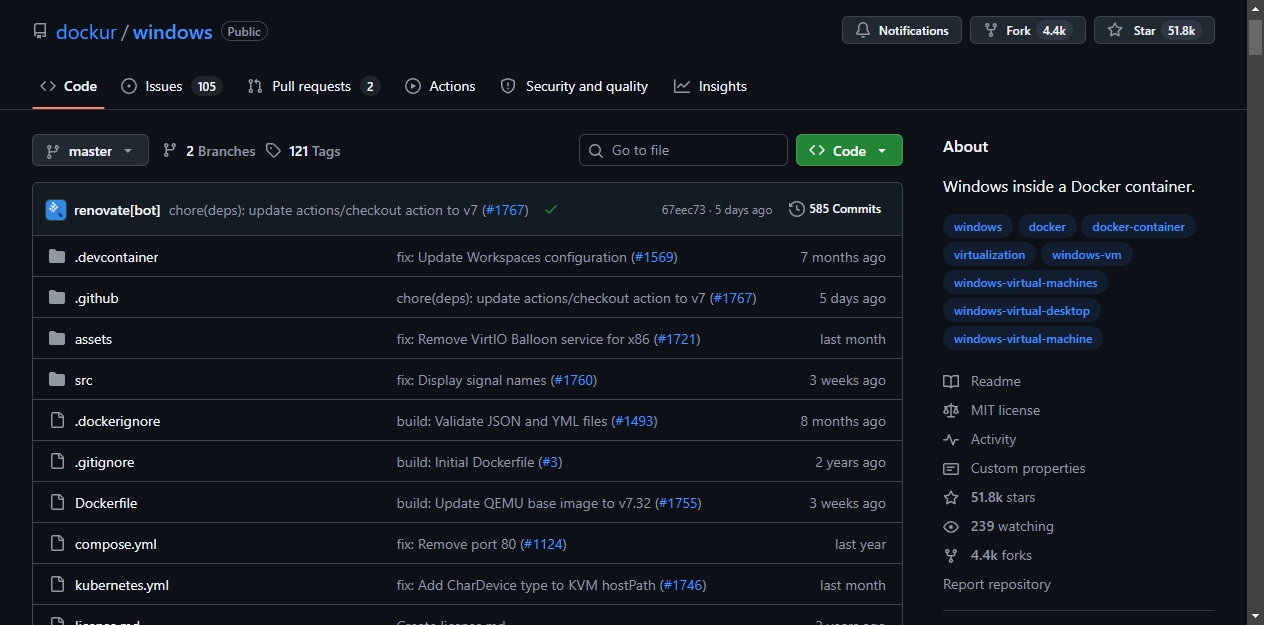Open the master branch dropdown

click(90, 151)
